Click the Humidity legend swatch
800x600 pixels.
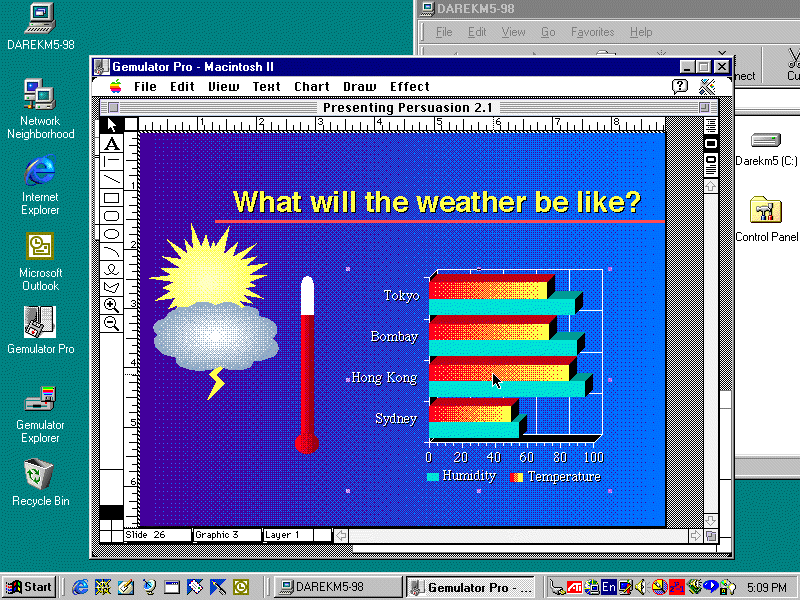pyautogui.click(x=433, y=477)
